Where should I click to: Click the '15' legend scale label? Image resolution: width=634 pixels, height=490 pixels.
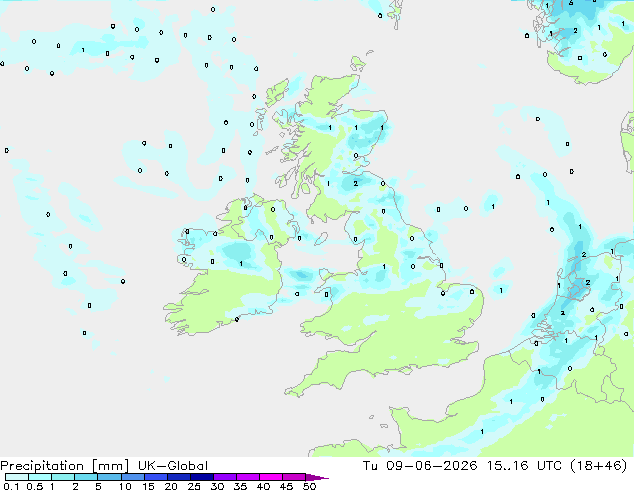tap(148, 486)
